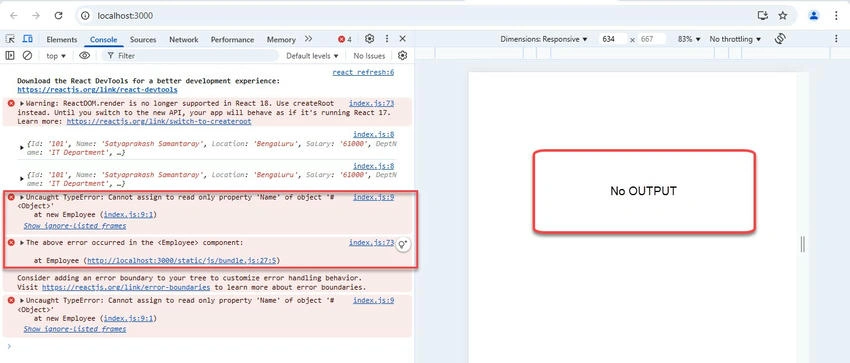Activate the inspect element picker icon
The height and width of the screenshot is (363, 850).
click(10, 39)
